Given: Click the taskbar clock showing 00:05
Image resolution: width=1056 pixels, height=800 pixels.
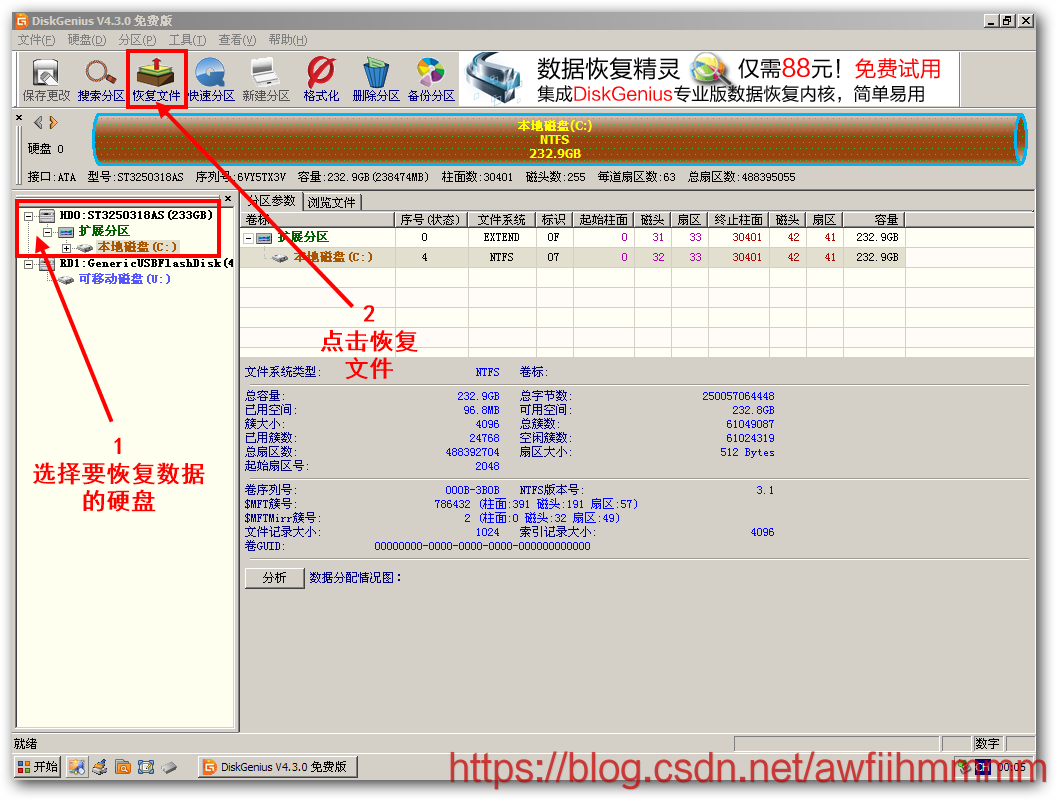Looking at the screenshot, I should (x=1012, y=767).
